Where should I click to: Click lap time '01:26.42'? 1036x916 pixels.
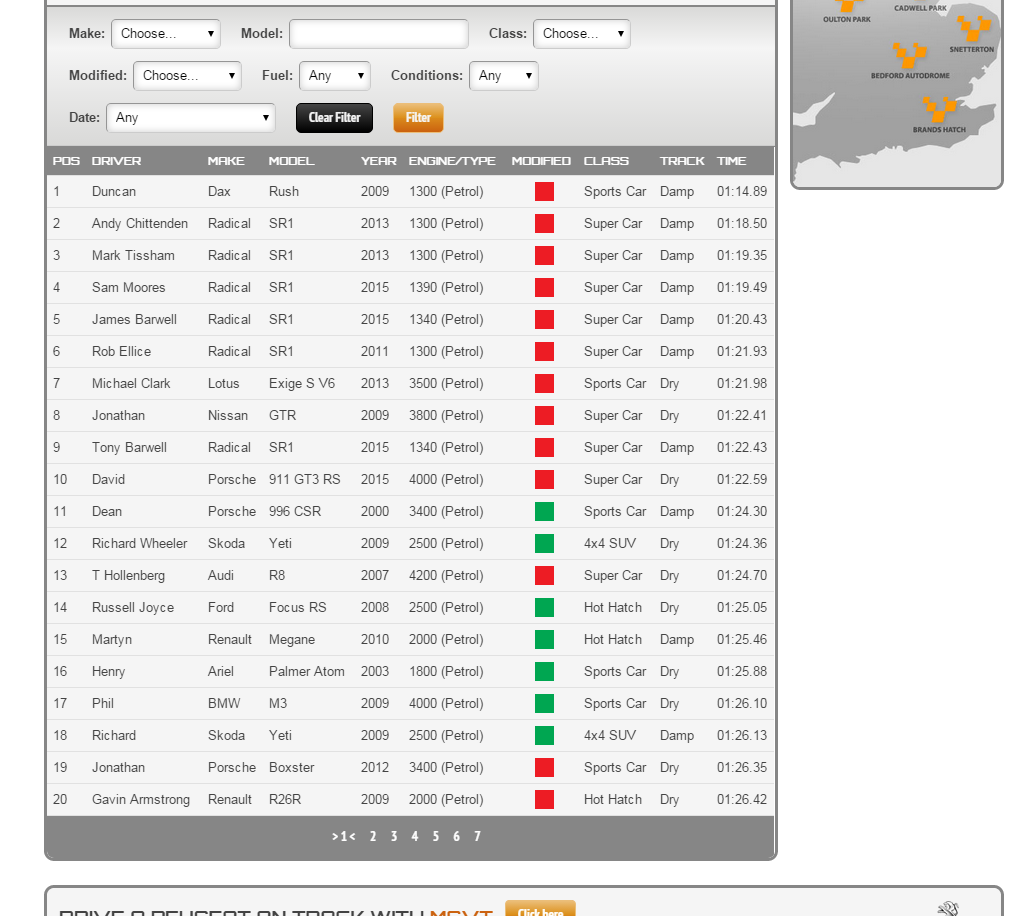tap(742, 800)
